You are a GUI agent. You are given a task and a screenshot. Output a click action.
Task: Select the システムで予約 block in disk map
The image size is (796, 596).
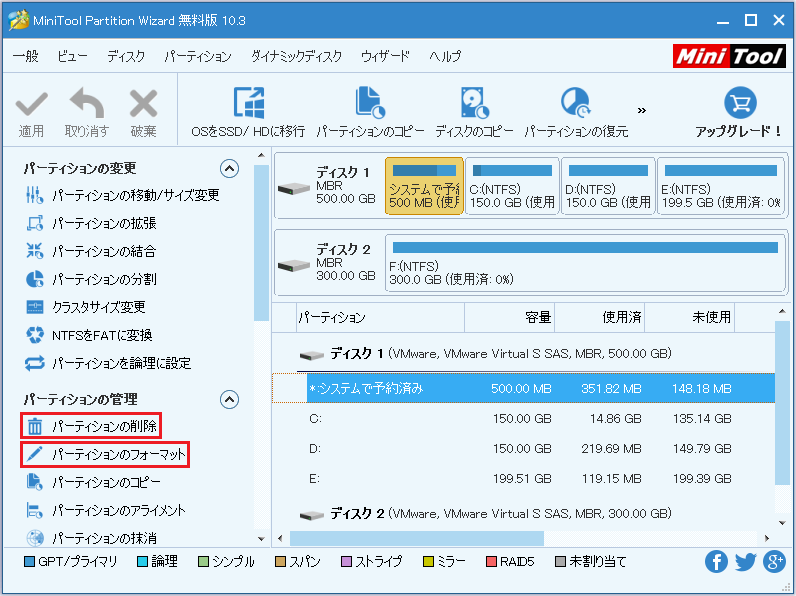424,186
